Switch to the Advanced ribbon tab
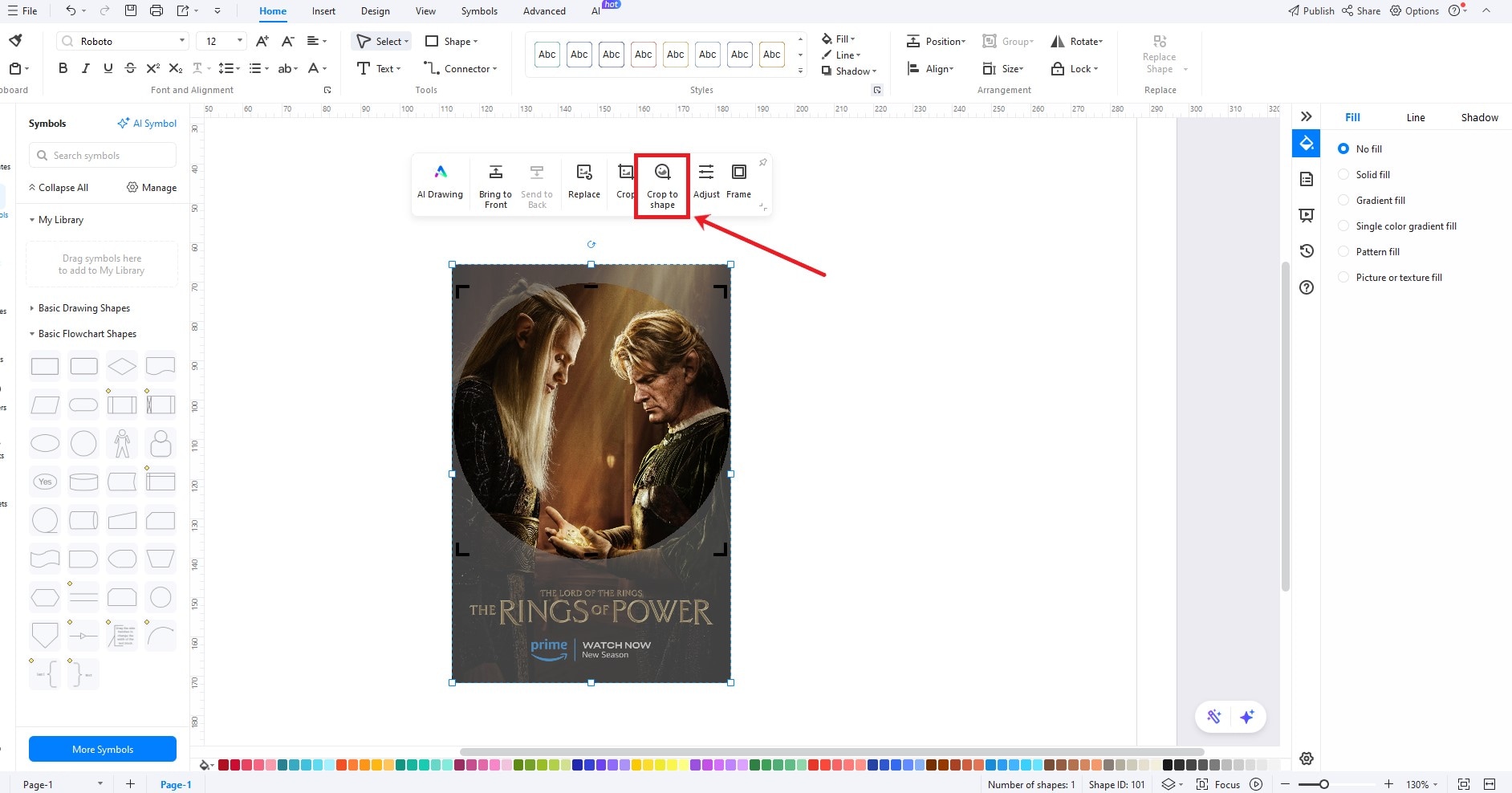The width and height of the screenshot is (1512, 793). [544, 10]
